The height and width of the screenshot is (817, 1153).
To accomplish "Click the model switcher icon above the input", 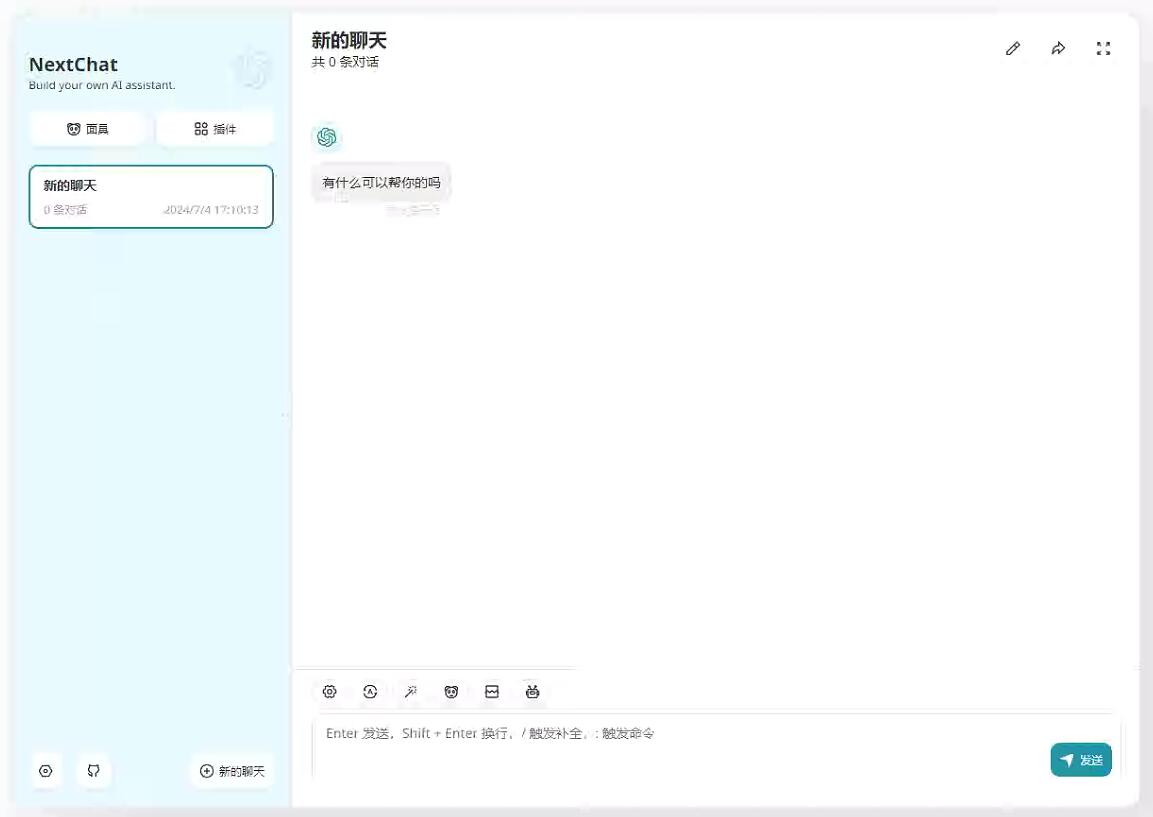I will pyautogui.click(x=370, y=691).
